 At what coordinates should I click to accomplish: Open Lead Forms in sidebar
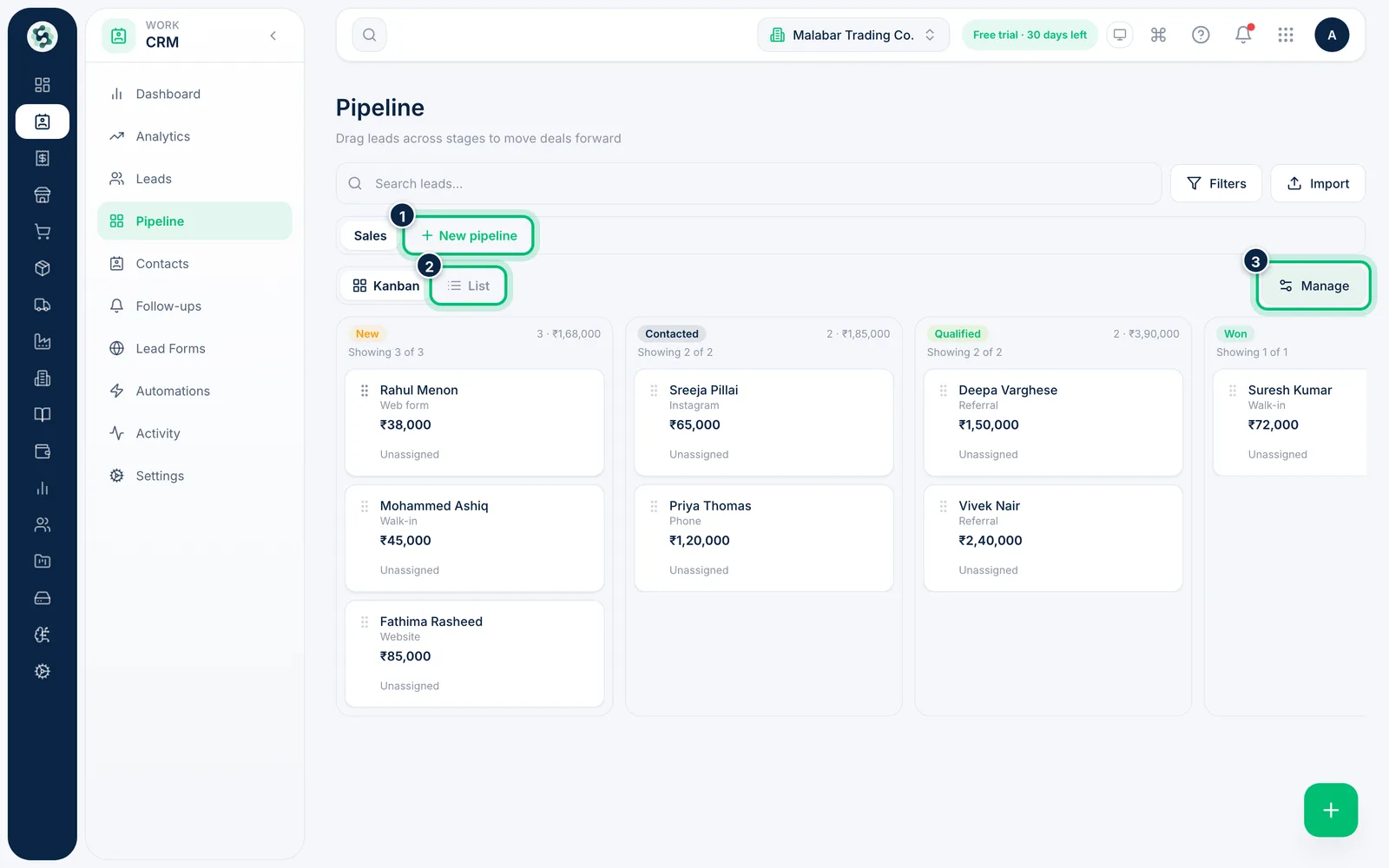194,348
